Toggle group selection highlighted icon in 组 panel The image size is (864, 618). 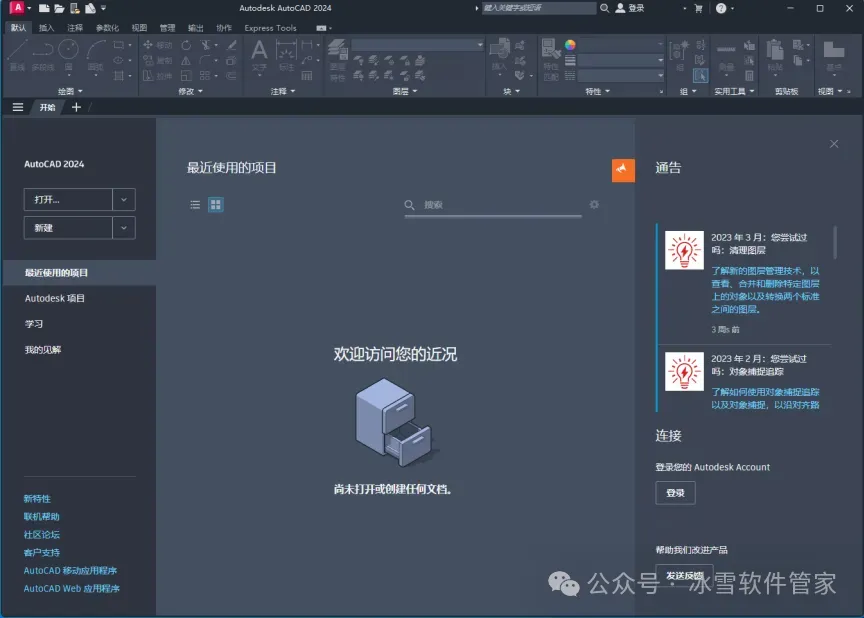(700, 75)
